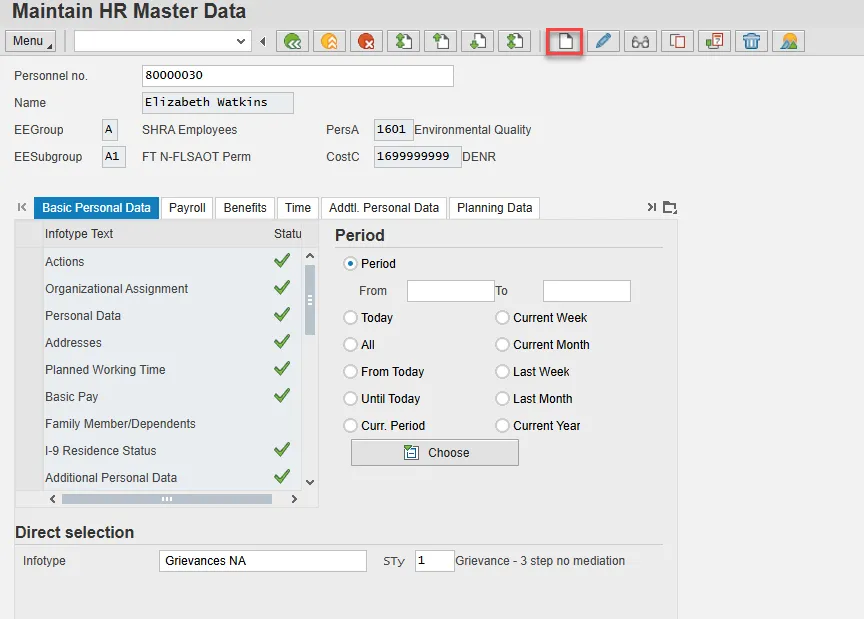The width and height of the screenshot is (864, 619).
Task: Select the Current Month radio option
Action: [502, 345]
